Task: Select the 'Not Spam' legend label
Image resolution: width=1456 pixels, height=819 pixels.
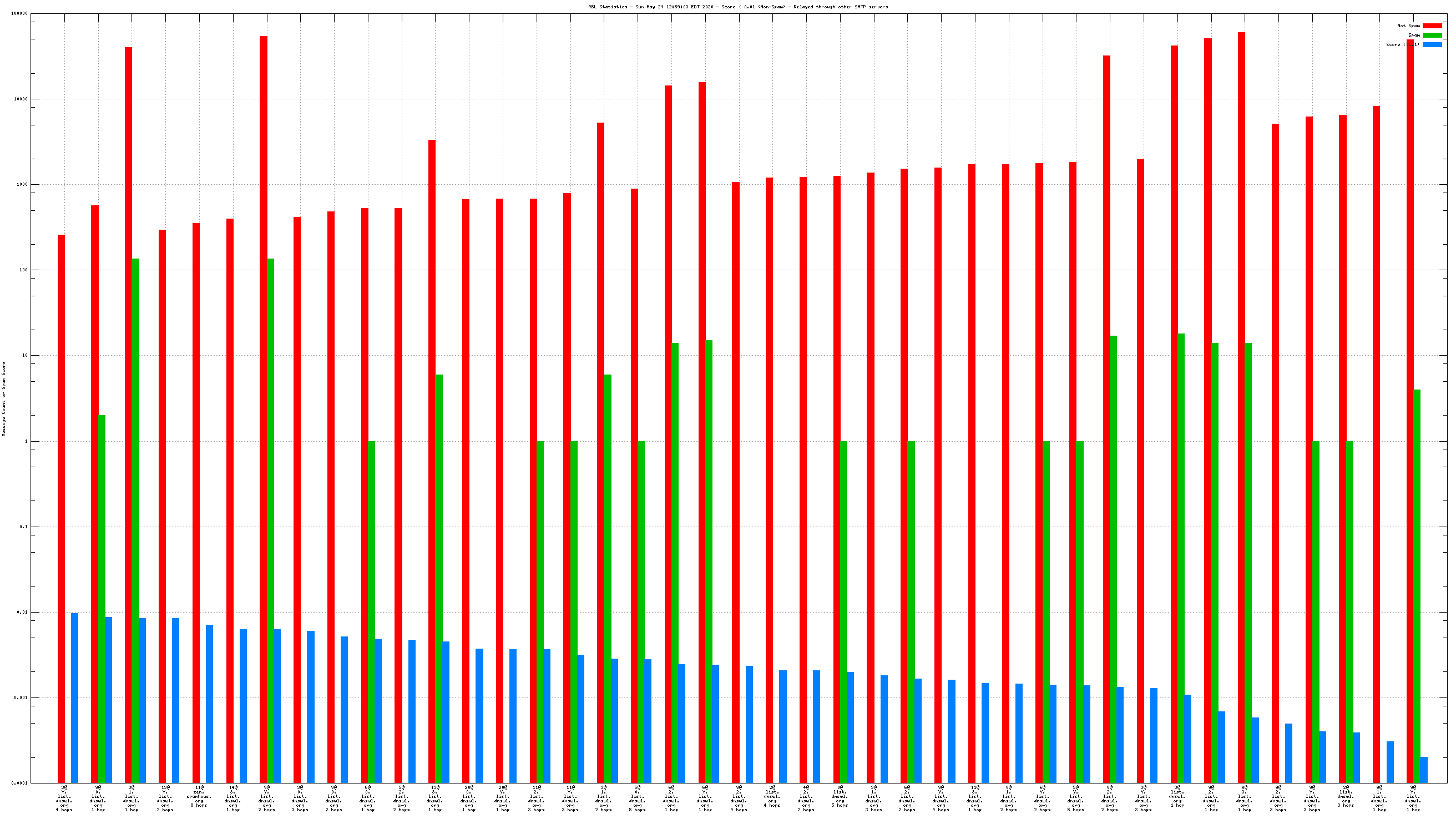Action: [x=1408, y=26]
